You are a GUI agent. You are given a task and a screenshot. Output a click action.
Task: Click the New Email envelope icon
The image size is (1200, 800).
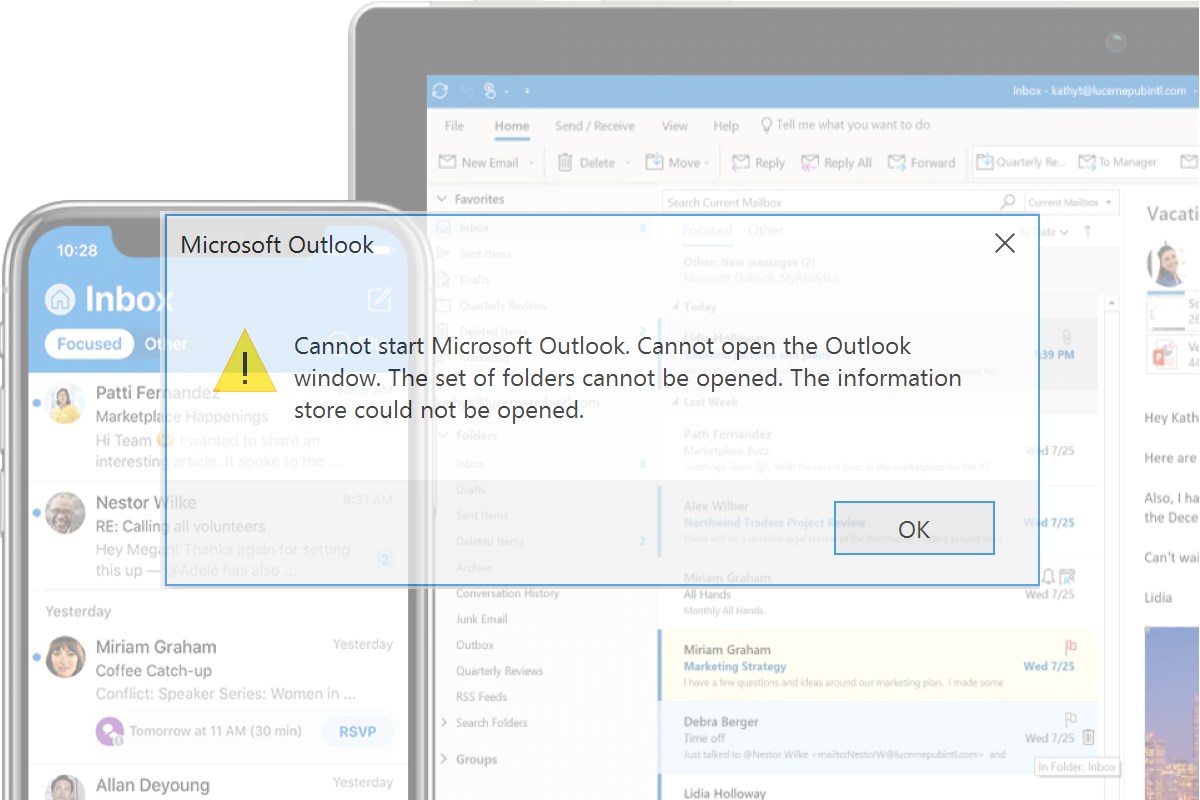(x=447, y=162)
